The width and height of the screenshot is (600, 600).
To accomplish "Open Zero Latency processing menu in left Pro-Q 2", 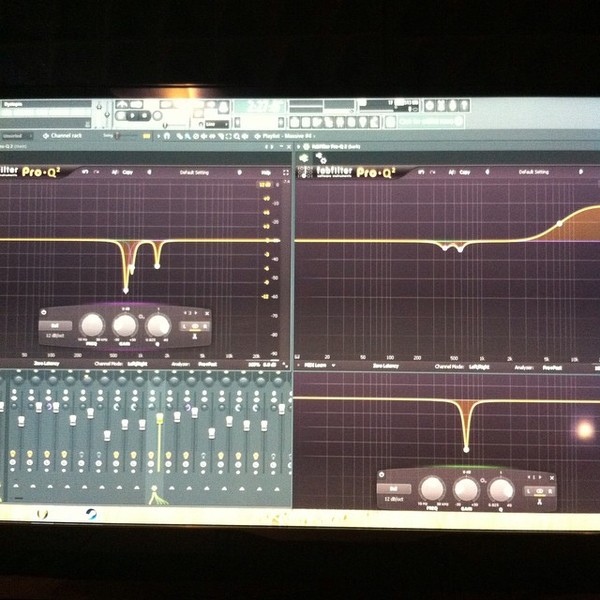I will coord(46,364).
